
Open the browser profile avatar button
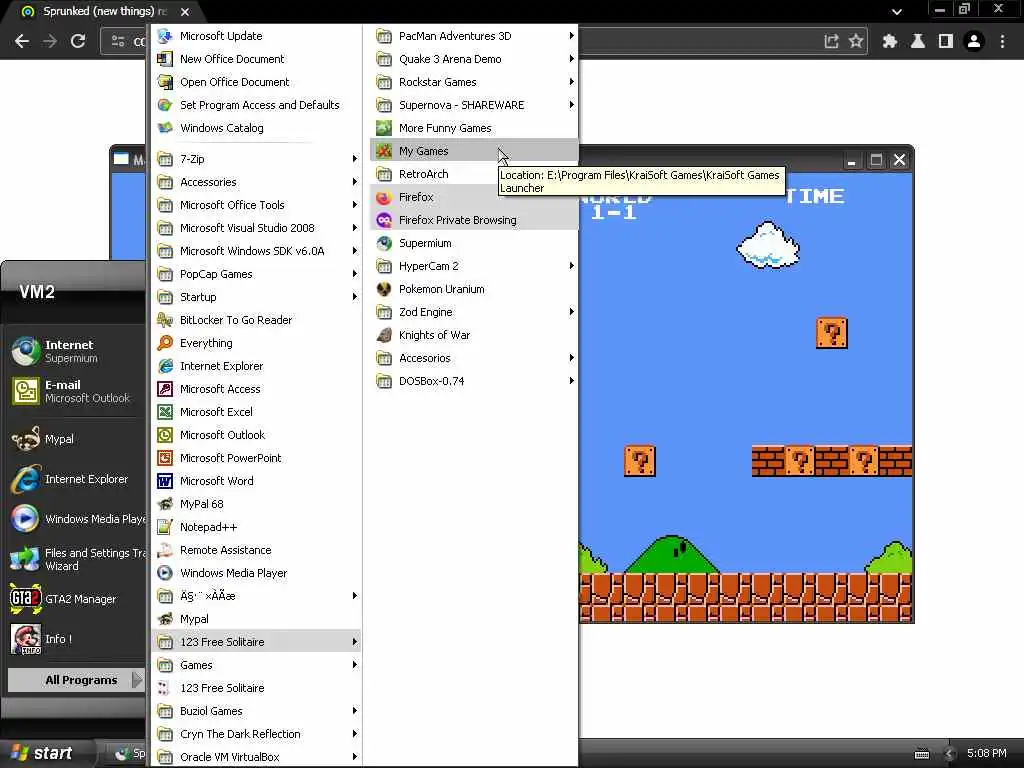pos(974,41)
